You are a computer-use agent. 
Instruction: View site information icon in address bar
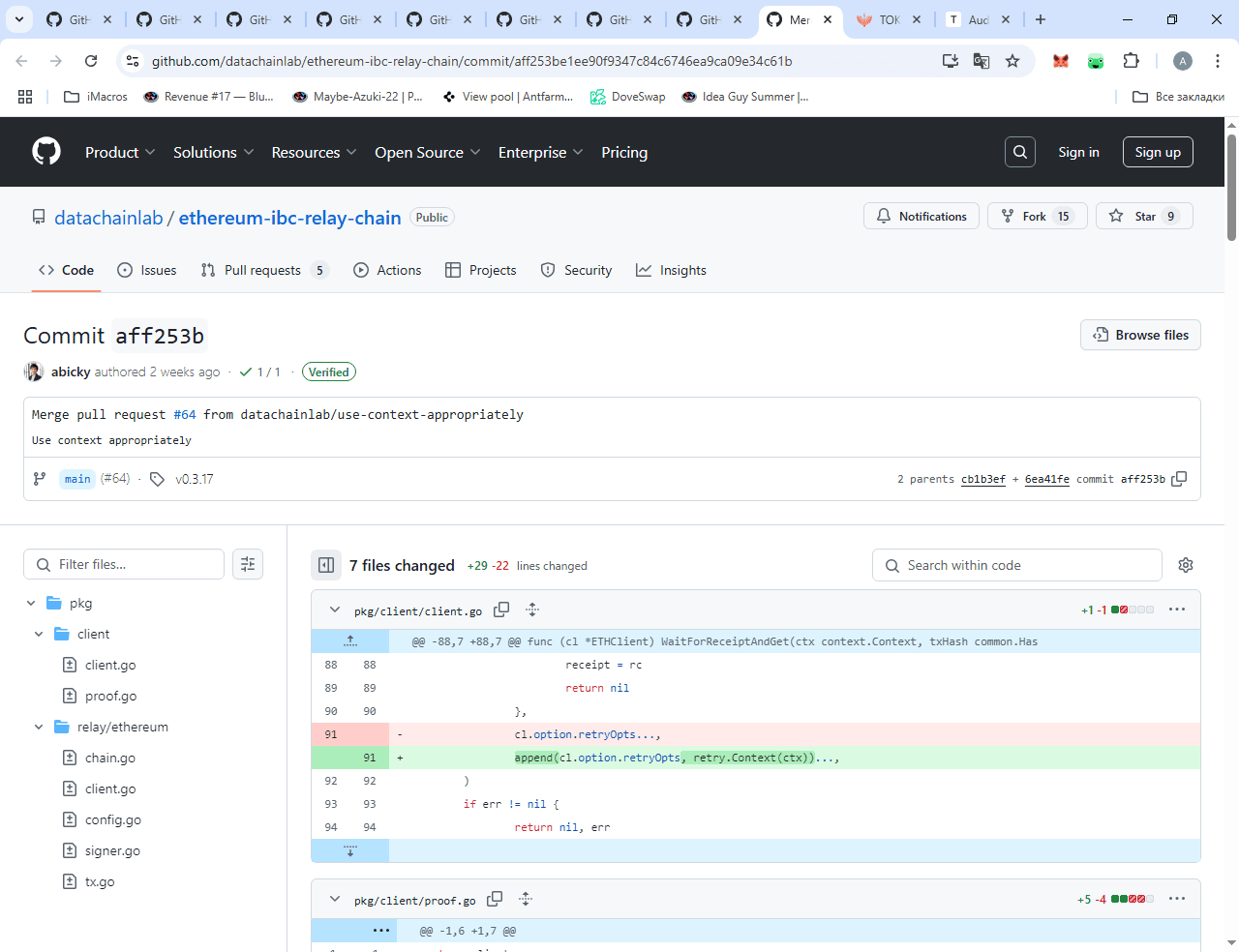click(x=134, y=61)
